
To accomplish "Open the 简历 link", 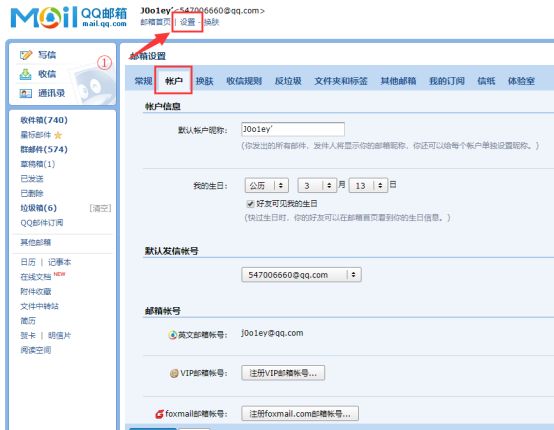I will pos(28,321).
